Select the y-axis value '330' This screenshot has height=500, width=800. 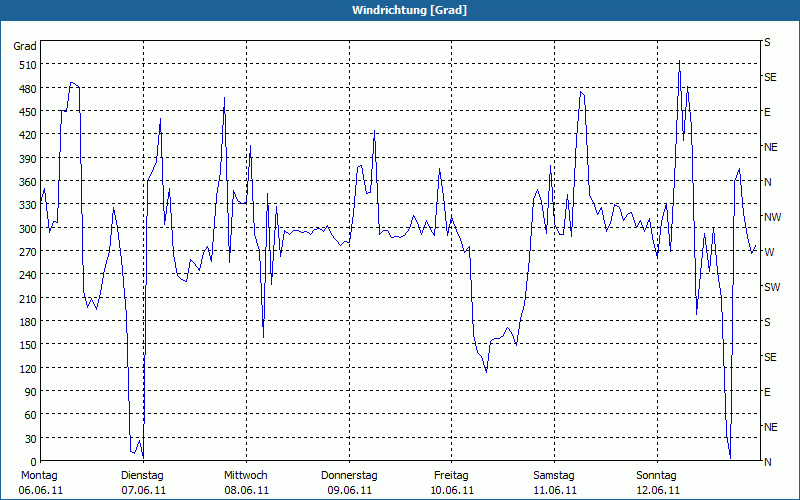click(x=28, y=206)
